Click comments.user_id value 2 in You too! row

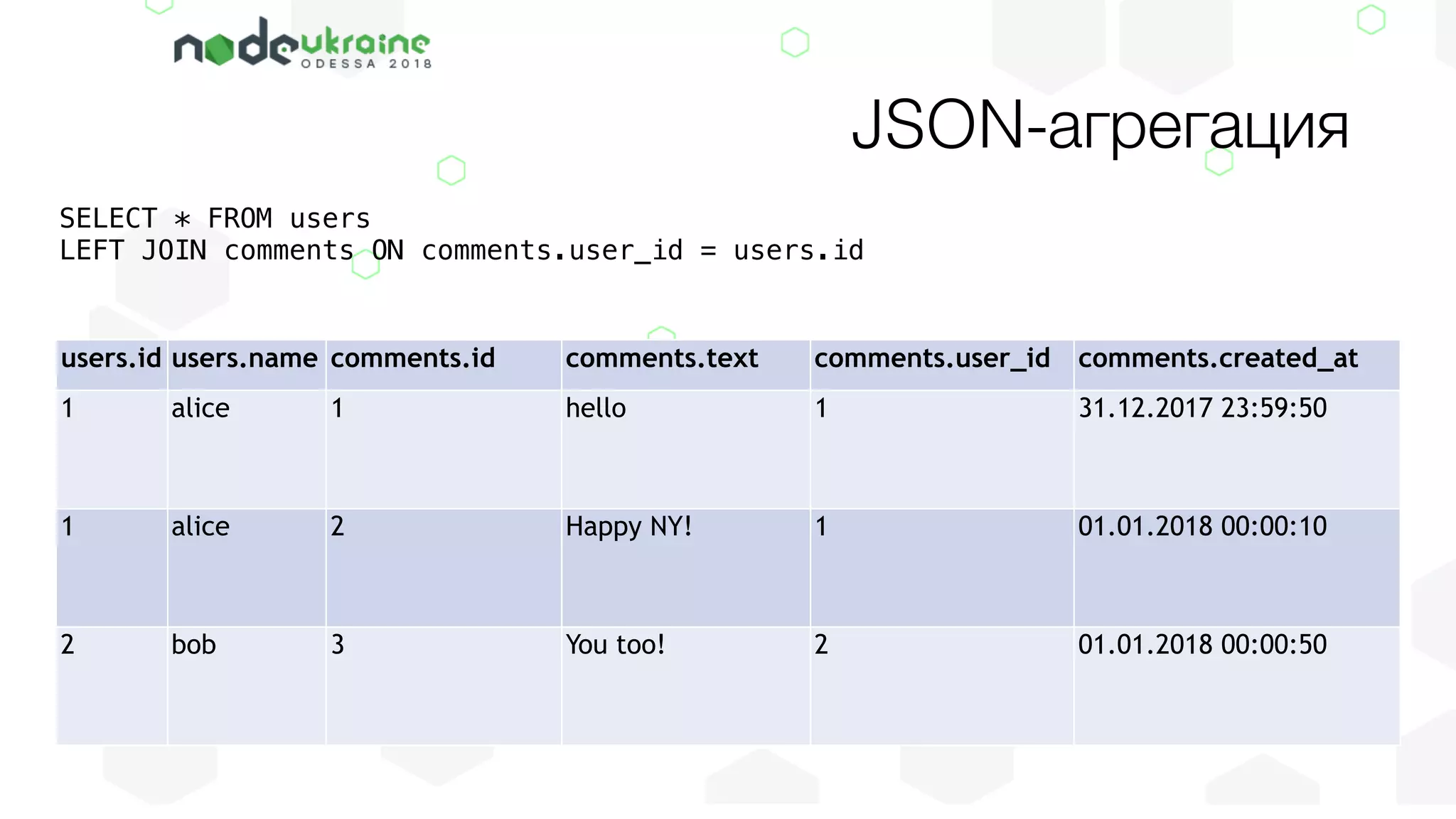[942, 686]
